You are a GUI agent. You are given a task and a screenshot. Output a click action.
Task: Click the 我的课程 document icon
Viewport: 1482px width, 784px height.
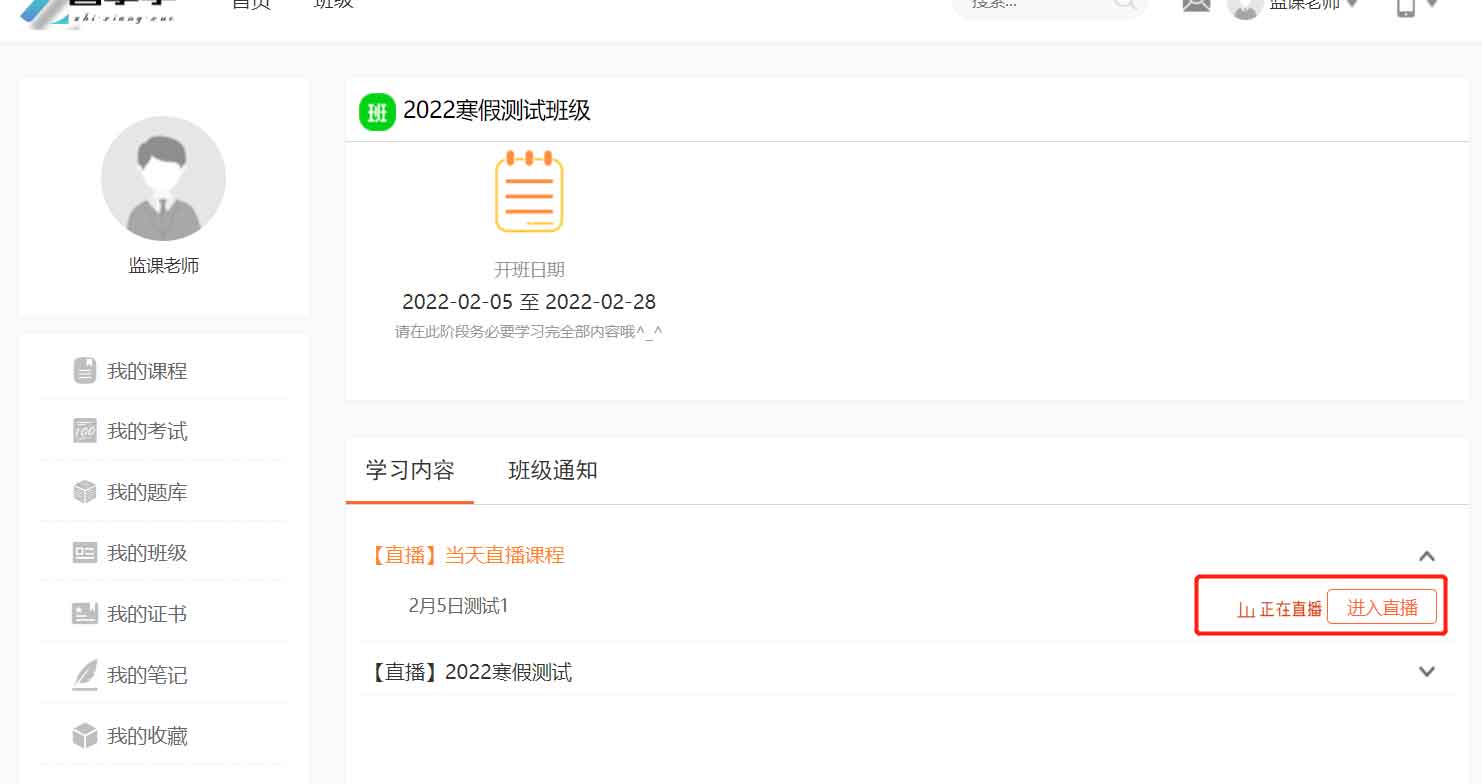[85, 371]
